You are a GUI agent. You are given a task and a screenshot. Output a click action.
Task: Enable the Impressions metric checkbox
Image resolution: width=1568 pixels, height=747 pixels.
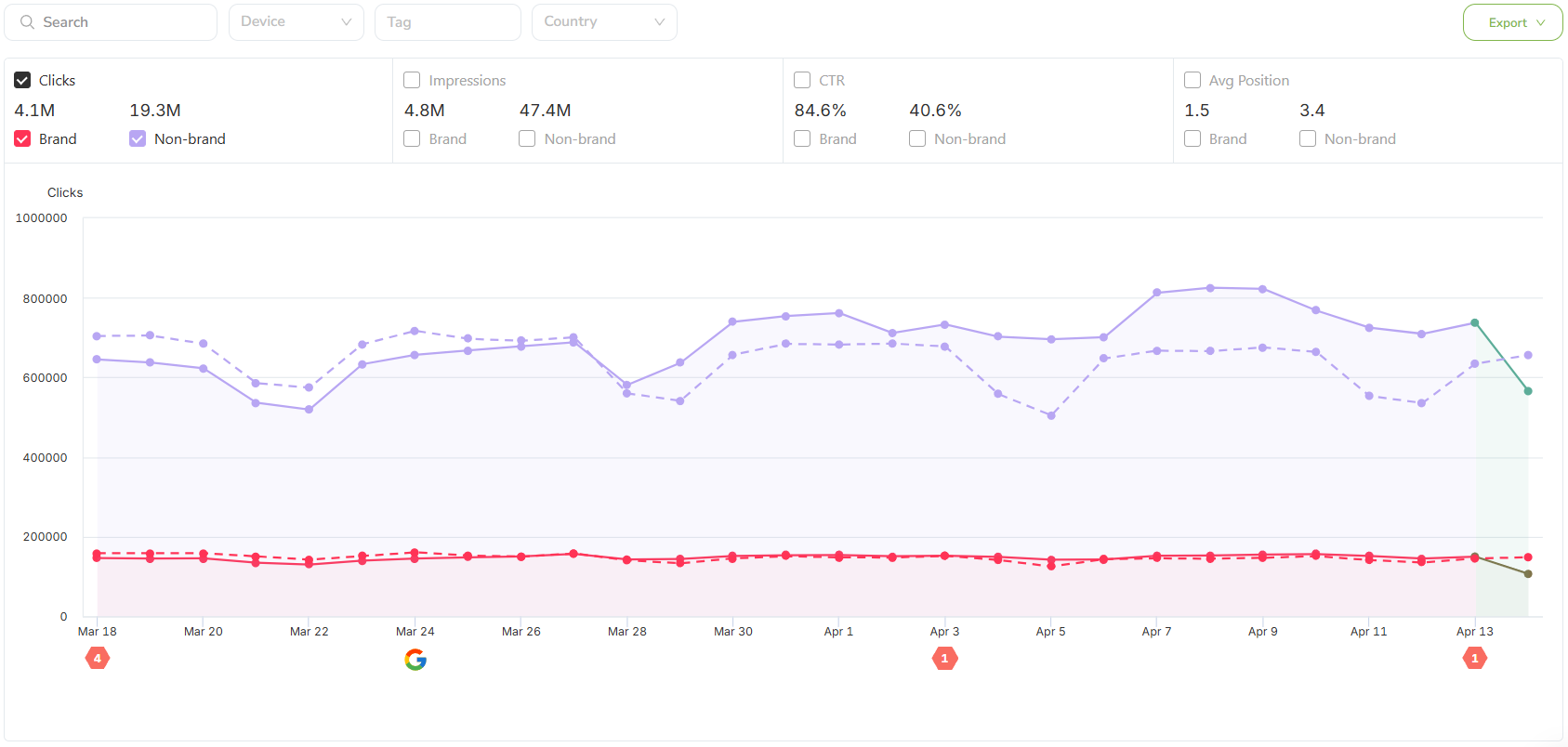pos(413,81)
